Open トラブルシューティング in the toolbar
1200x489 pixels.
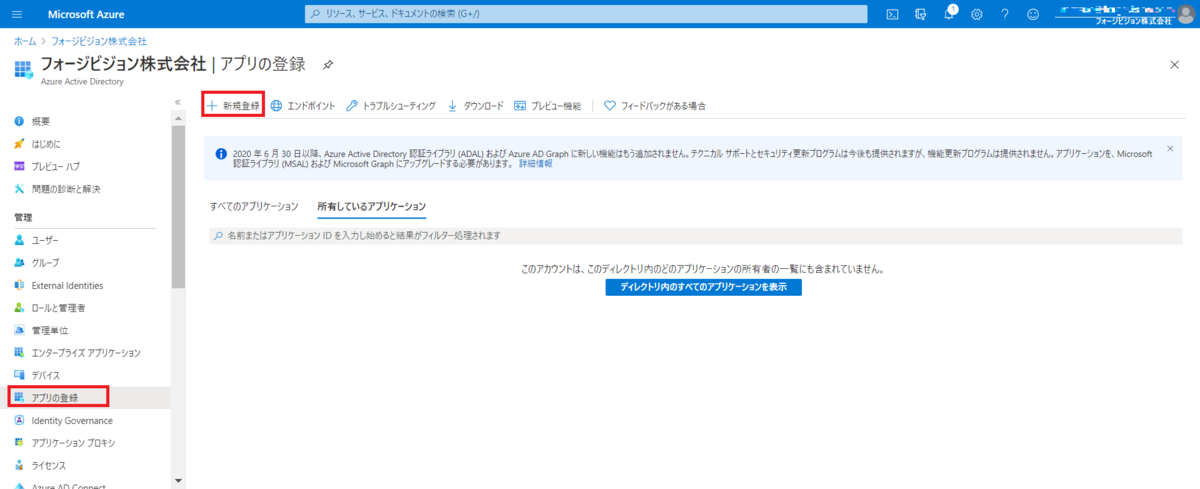[390, 105]
